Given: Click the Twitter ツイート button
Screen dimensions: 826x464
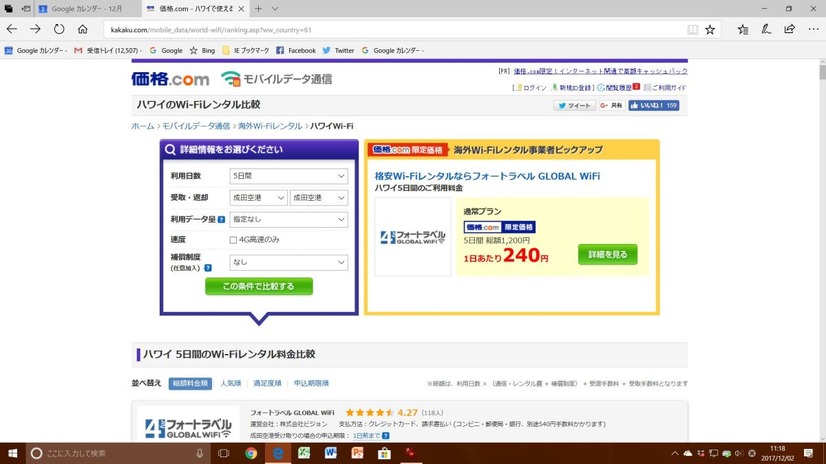Looking at the screenshot, I should [x=574, y=105].
